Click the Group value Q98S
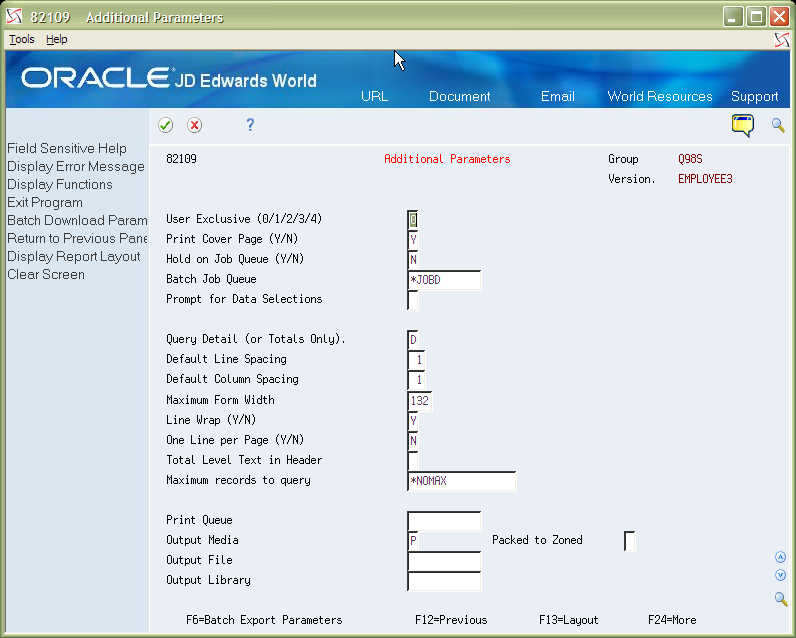Image resolution: width=796 pixels, height=638 pixels. [690, 159]
